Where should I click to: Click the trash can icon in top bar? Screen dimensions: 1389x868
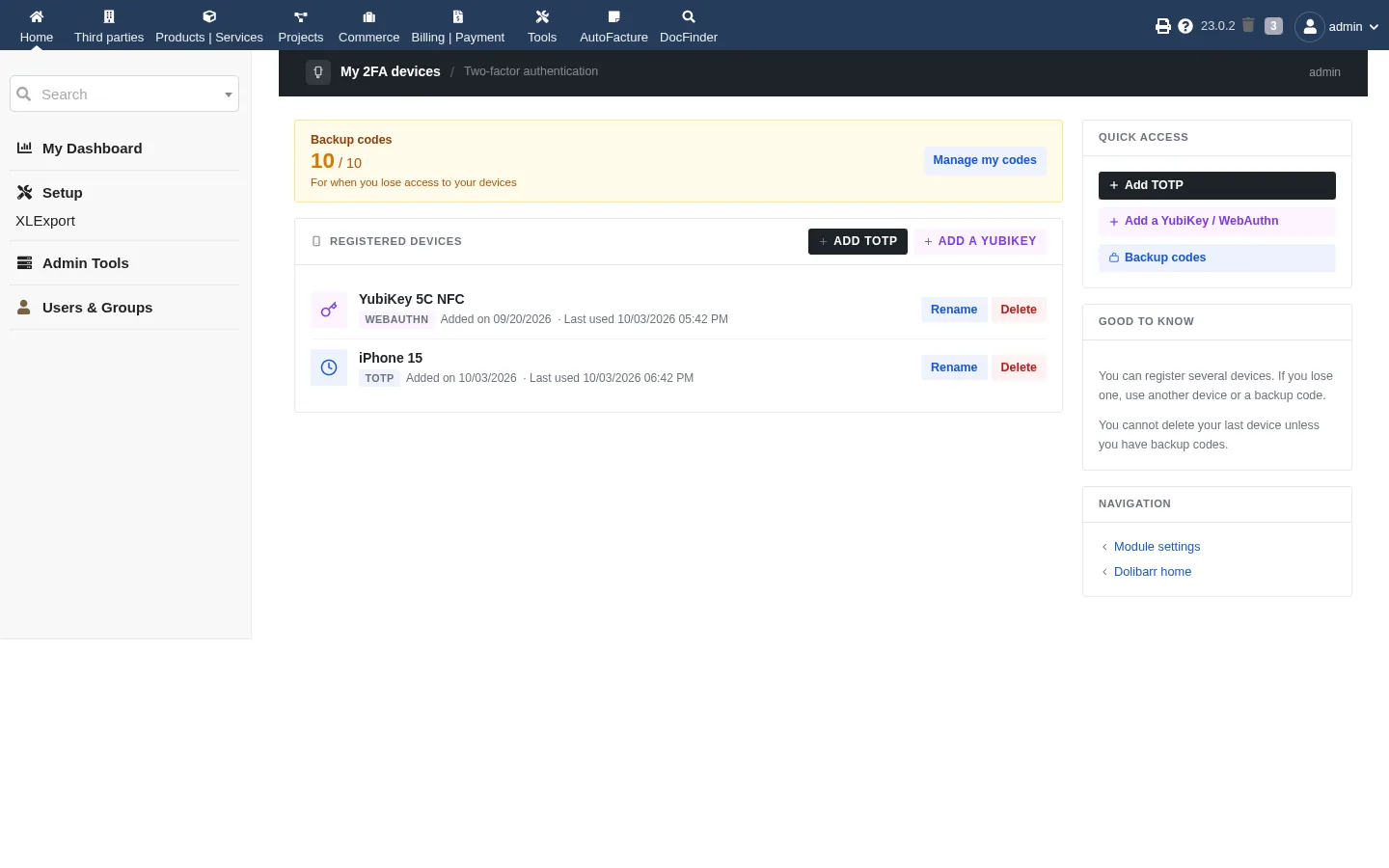pos(1248,25)
